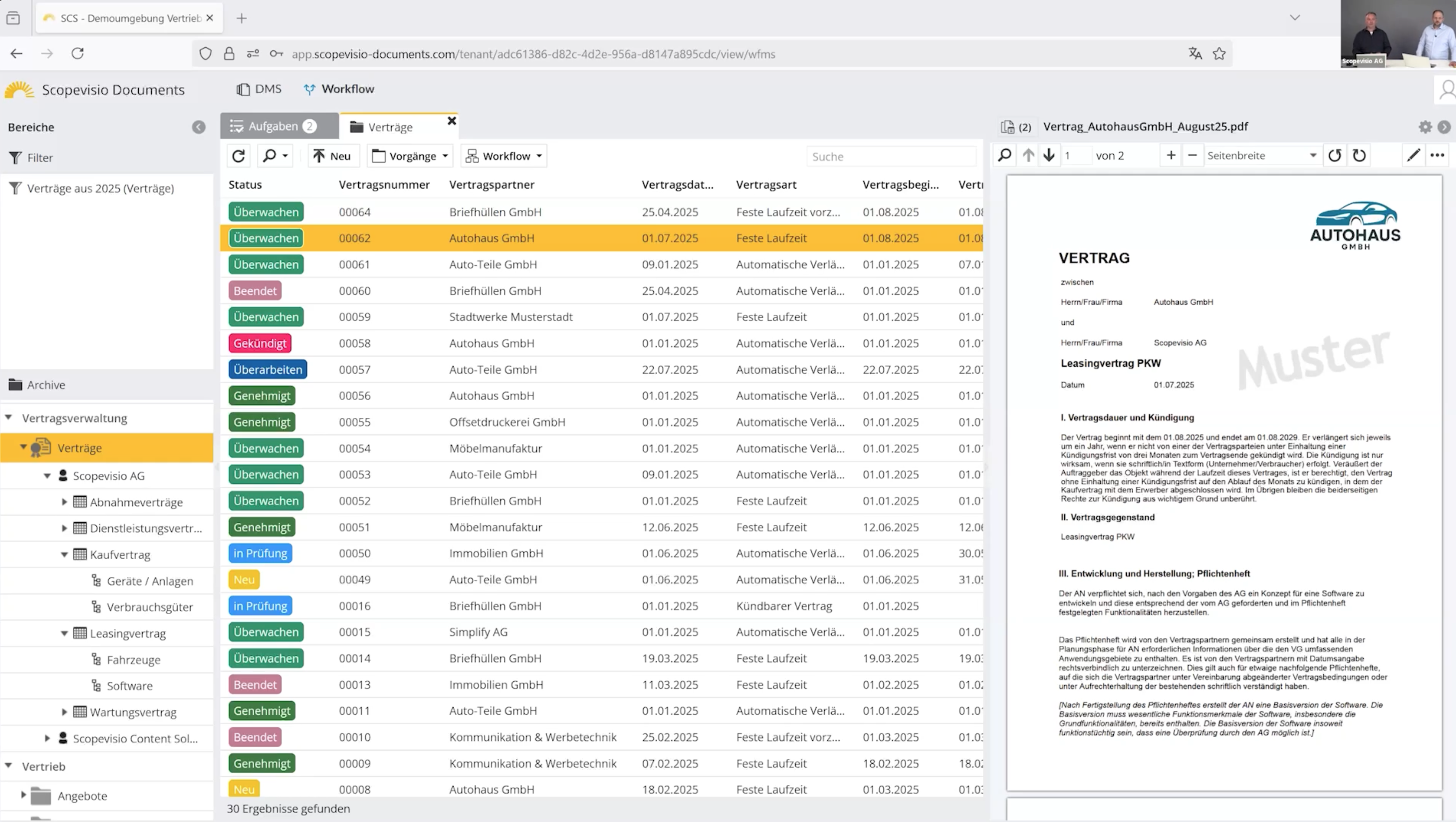Open the Workflow top menu
Screen dimensions: 1456x822
coord(339,89)
